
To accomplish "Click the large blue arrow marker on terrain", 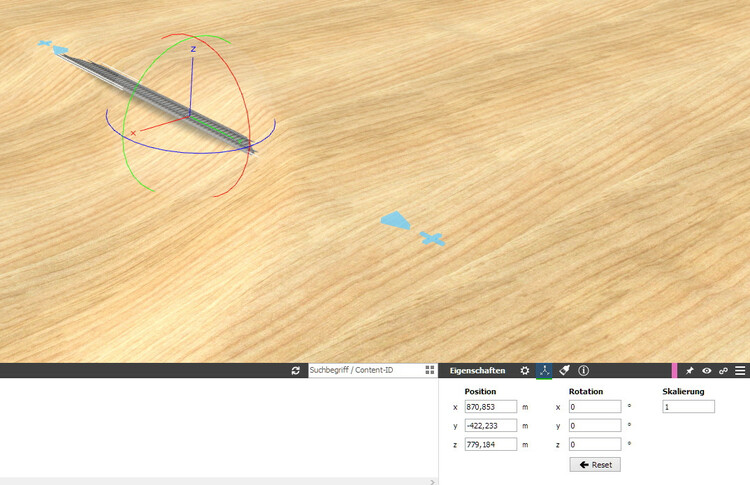I will coord(396,220).
